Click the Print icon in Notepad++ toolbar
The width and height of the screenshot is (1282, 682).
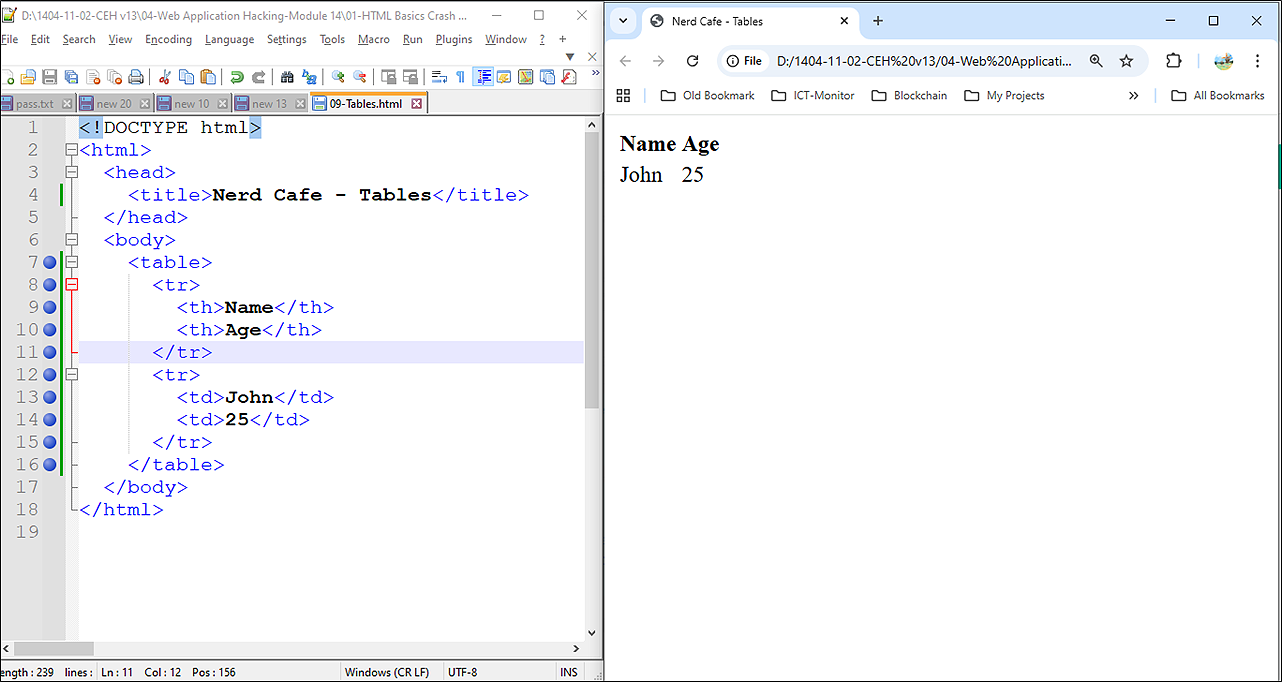136,77
